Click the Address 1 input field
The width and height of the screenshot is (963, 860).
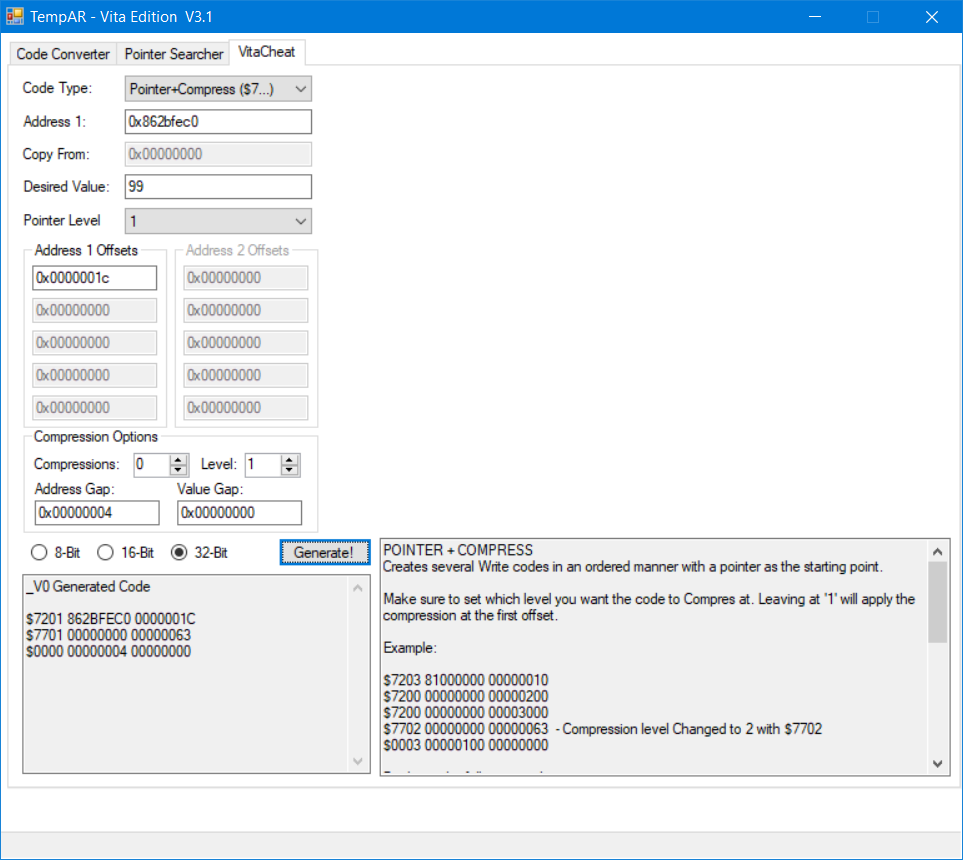pos(218,122)
